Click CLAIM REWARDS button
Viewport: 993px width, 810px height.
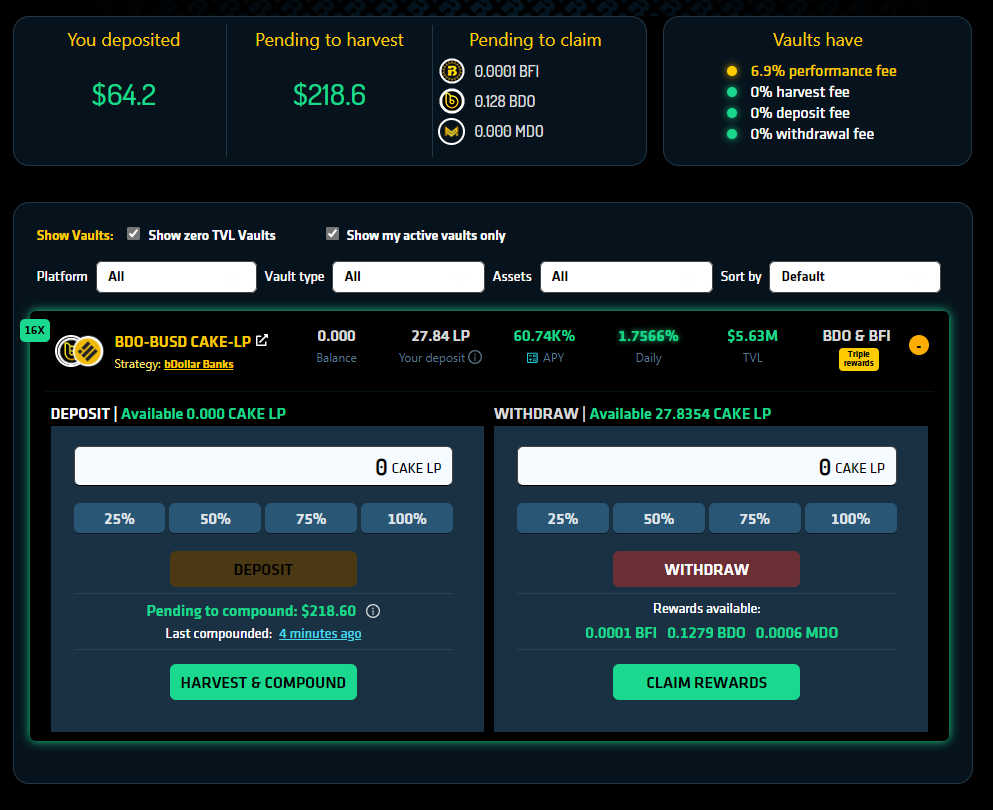click(x=706, y=682)
